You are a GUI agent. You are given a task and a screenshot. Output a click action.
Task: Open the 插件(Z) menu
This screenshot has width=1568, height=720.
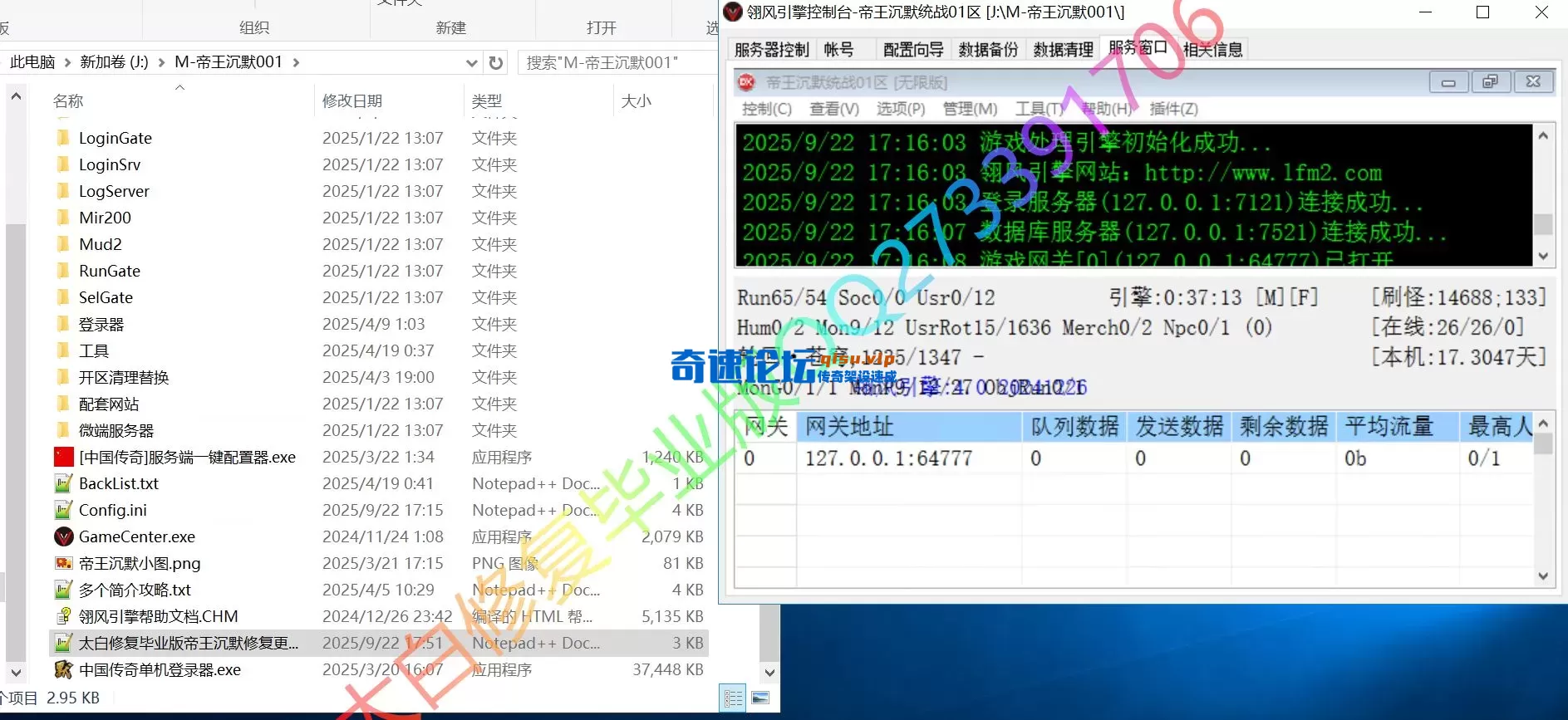click(x=1173, y=109)
